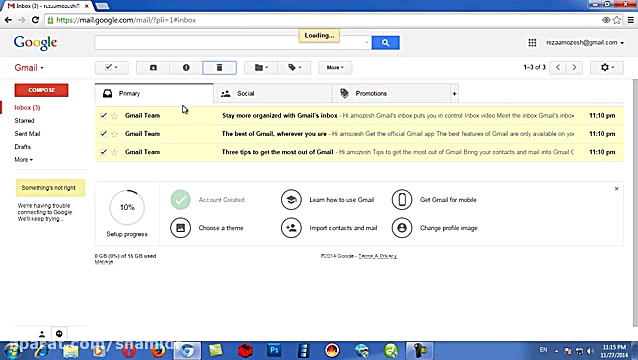
Task: Open the Terms & Privacy link
Action: (377, 256)
